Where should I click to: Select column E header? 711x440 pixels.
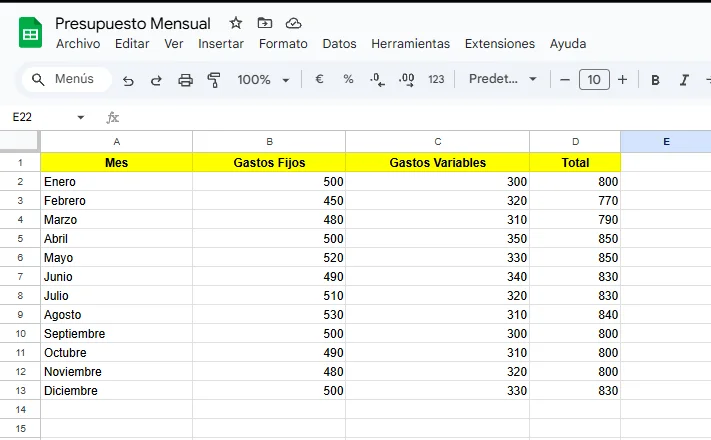click(666, 142)
